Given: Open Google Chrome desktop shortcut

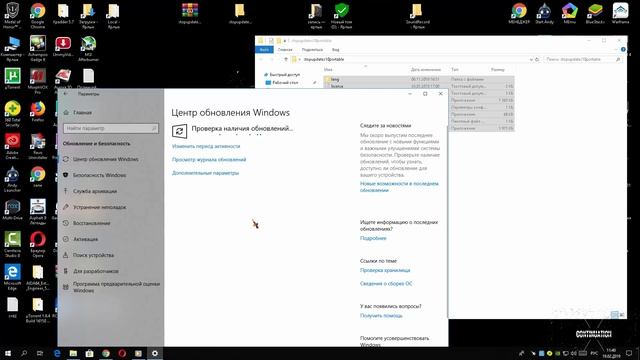Looking at the screenshot, I should coord(38,16).
